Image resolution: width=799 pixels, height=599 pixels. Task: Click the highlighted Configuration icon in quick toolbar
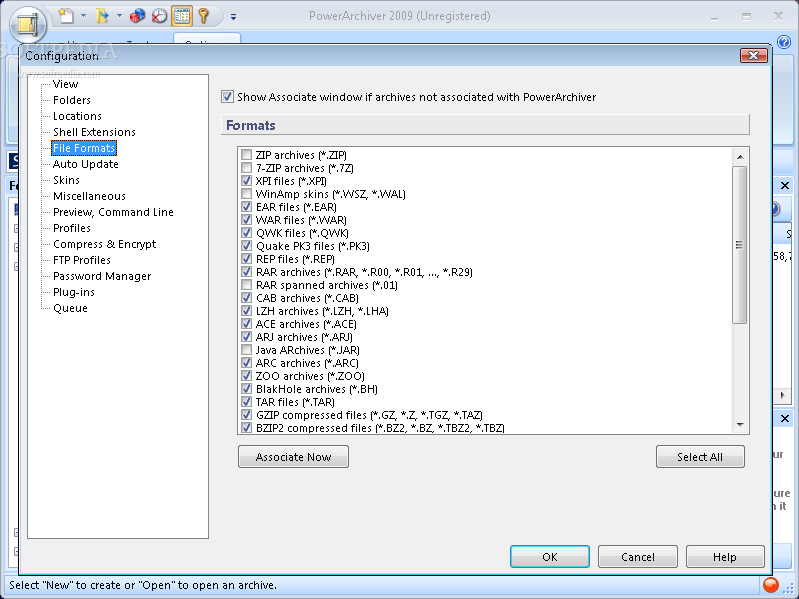coord(182,16)
